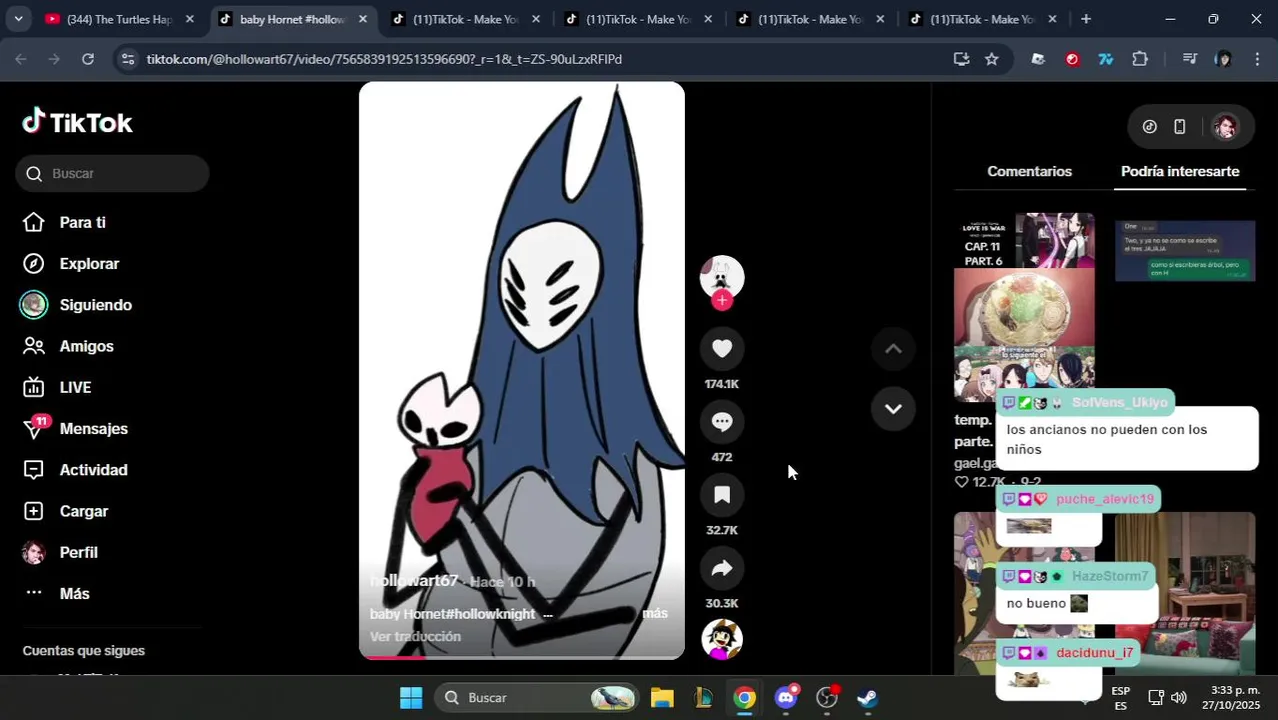Select Podría interesarte tab

pyautogui.click(x=1180, y=171)
